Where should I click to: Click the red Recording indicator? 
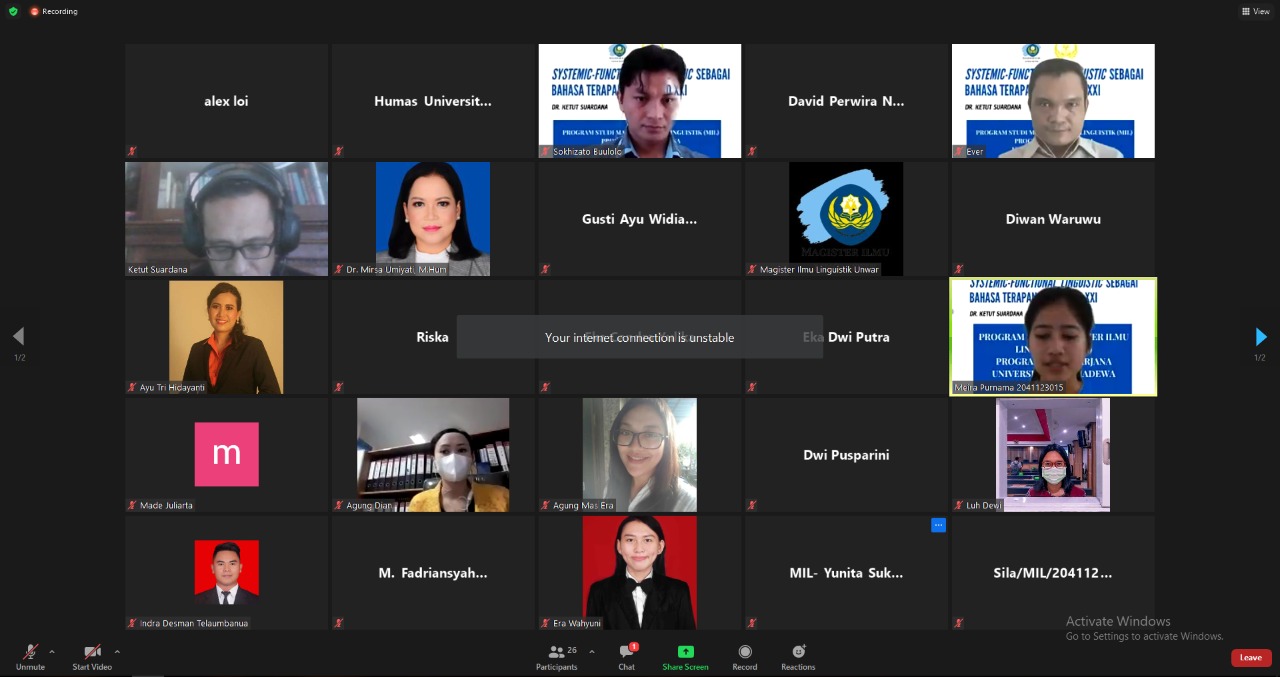point(54,12)
